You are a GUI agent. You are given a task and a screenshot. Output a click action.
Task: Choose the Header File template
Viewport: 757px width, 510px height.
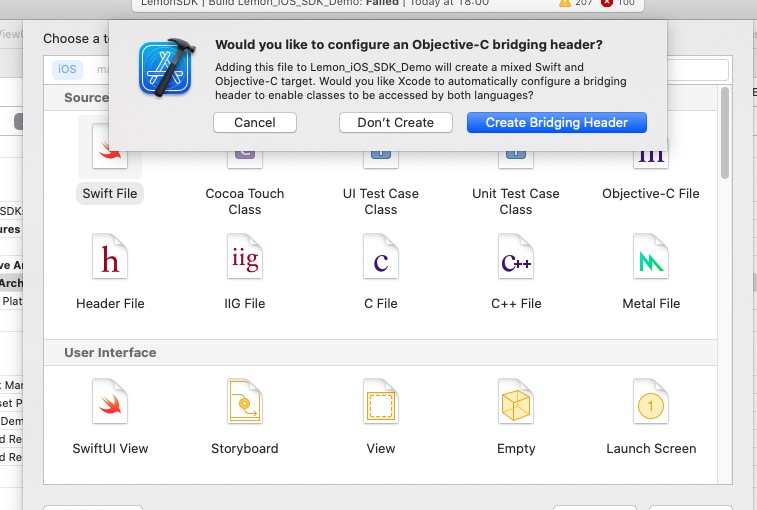point(110,262)
